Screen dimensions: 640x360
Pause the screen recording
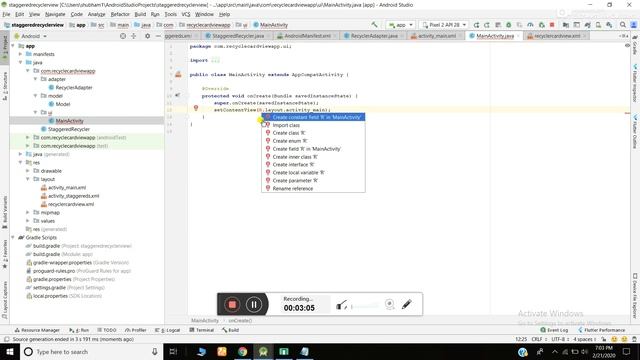pos(254,304)
